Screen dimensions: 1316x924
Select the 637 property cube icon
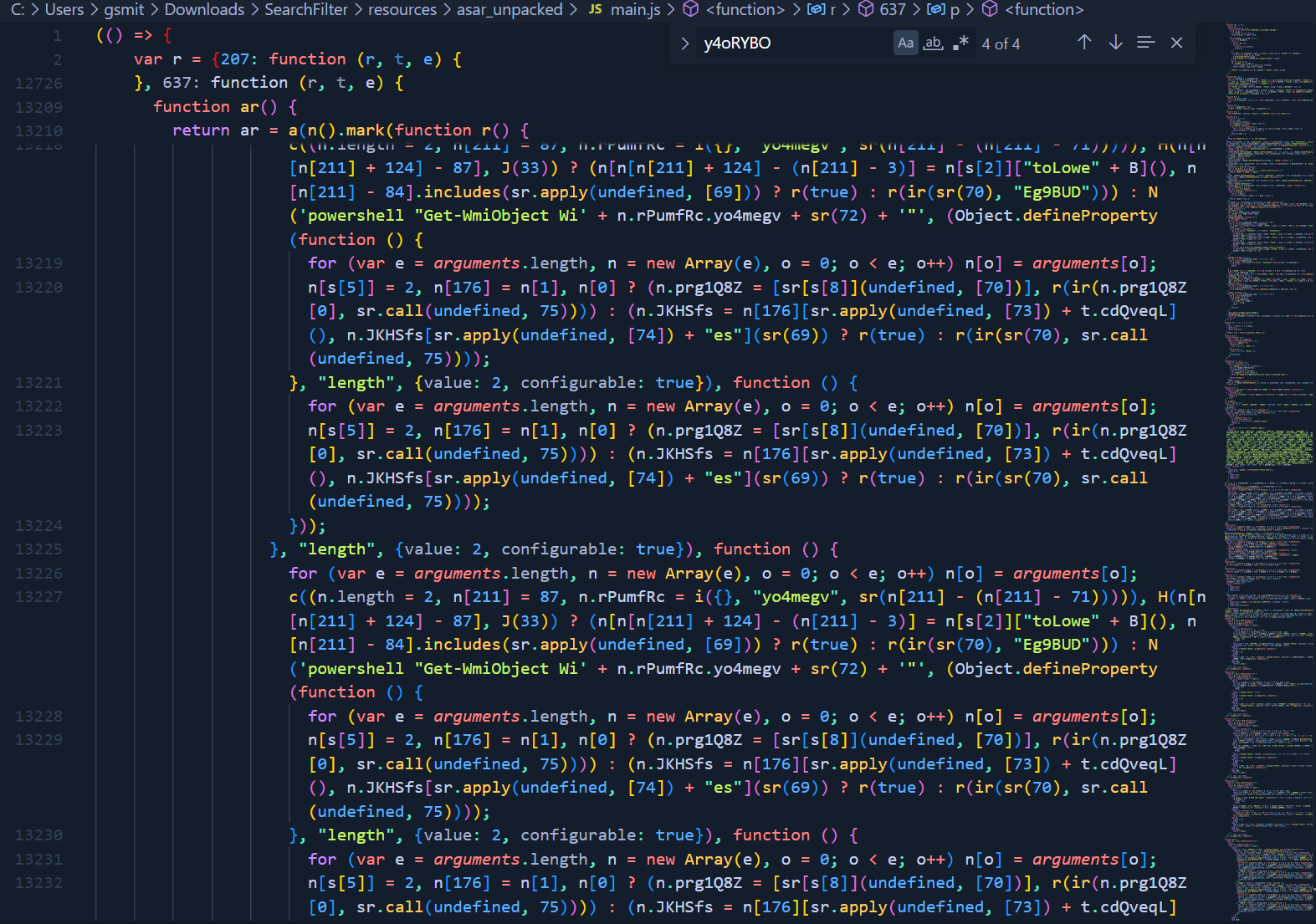(867, 10)
